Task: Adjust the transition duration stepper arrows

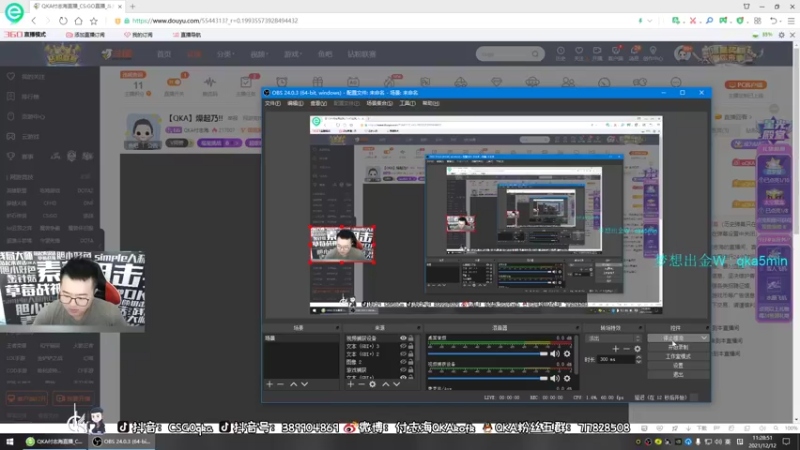Action: tap(638, 359)
